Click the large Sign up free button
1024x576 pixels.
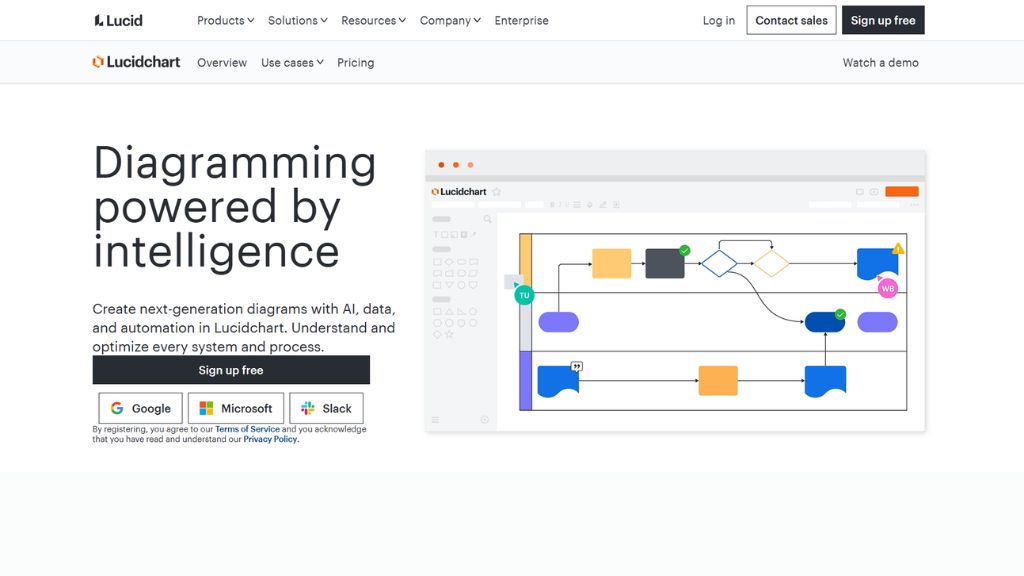click(231, 370)
